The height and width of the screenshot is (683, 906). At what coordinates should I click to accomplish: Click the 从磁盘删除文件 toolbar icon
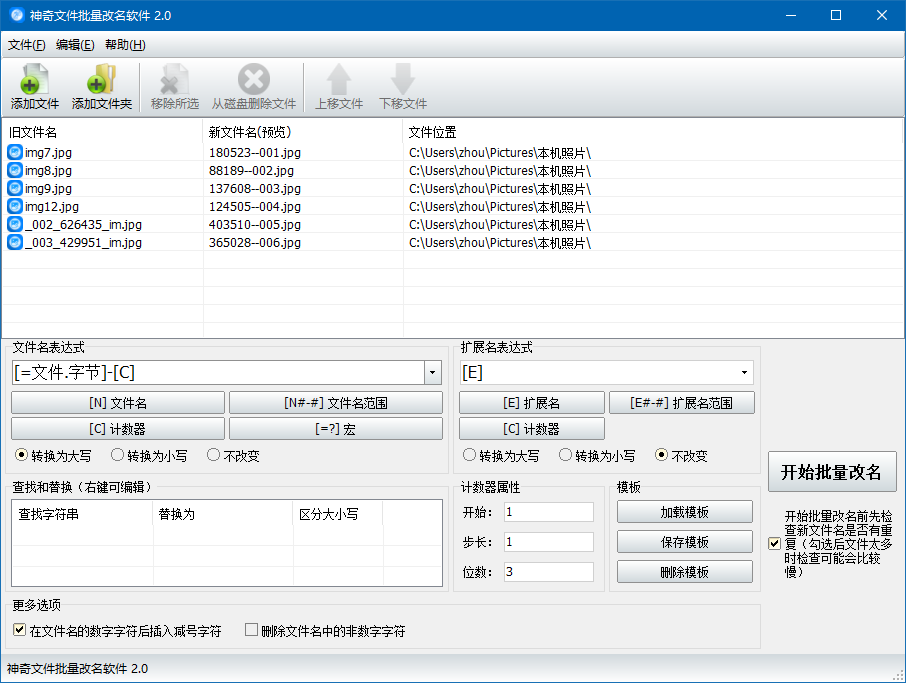(x=253, y=80)
